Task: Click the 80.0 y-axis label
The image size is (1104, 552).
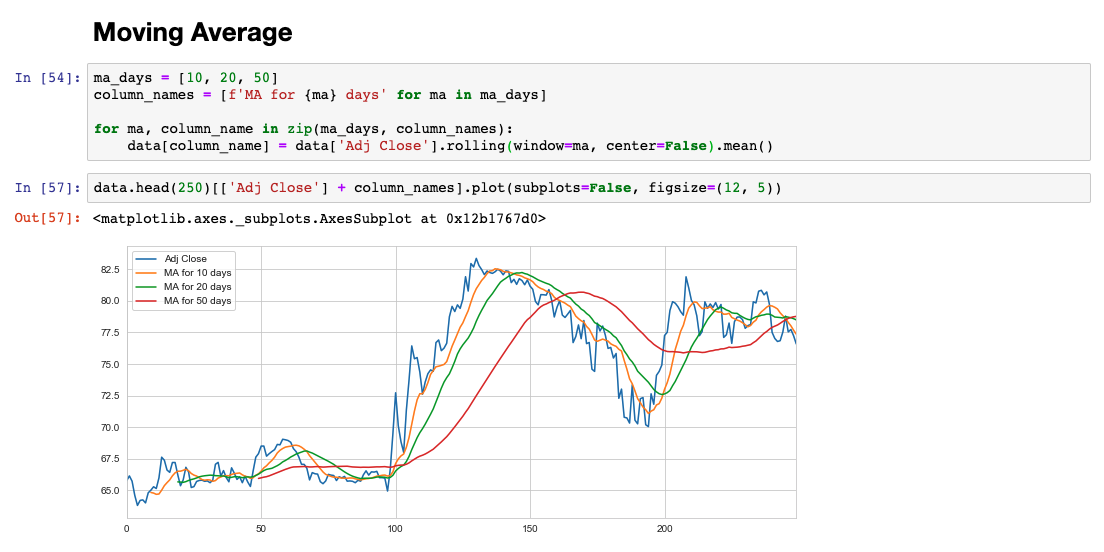Action: click(x=109, y=301)
